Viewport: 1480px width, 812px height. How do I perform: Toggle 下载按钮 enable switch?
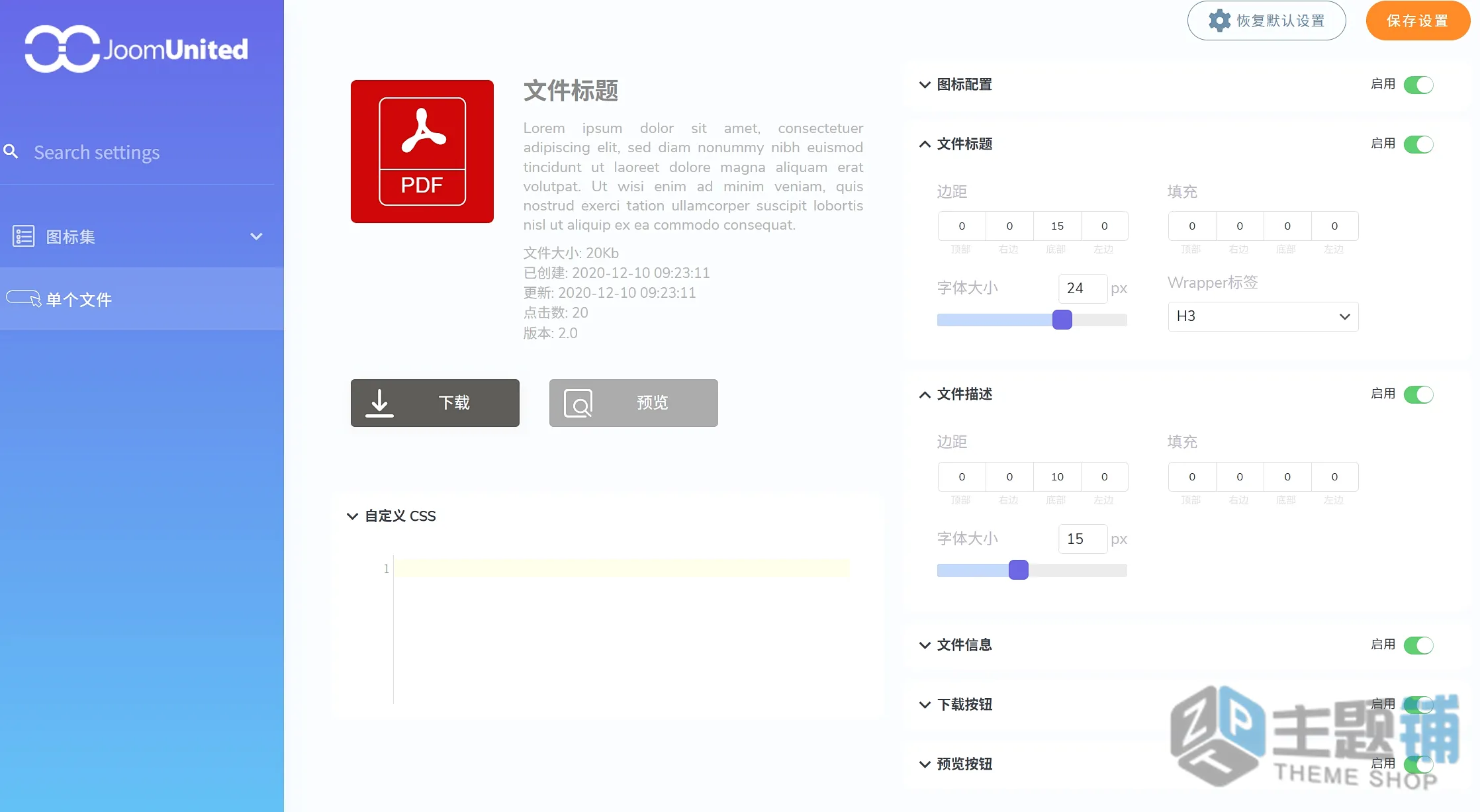click(x=1418, y=705)
